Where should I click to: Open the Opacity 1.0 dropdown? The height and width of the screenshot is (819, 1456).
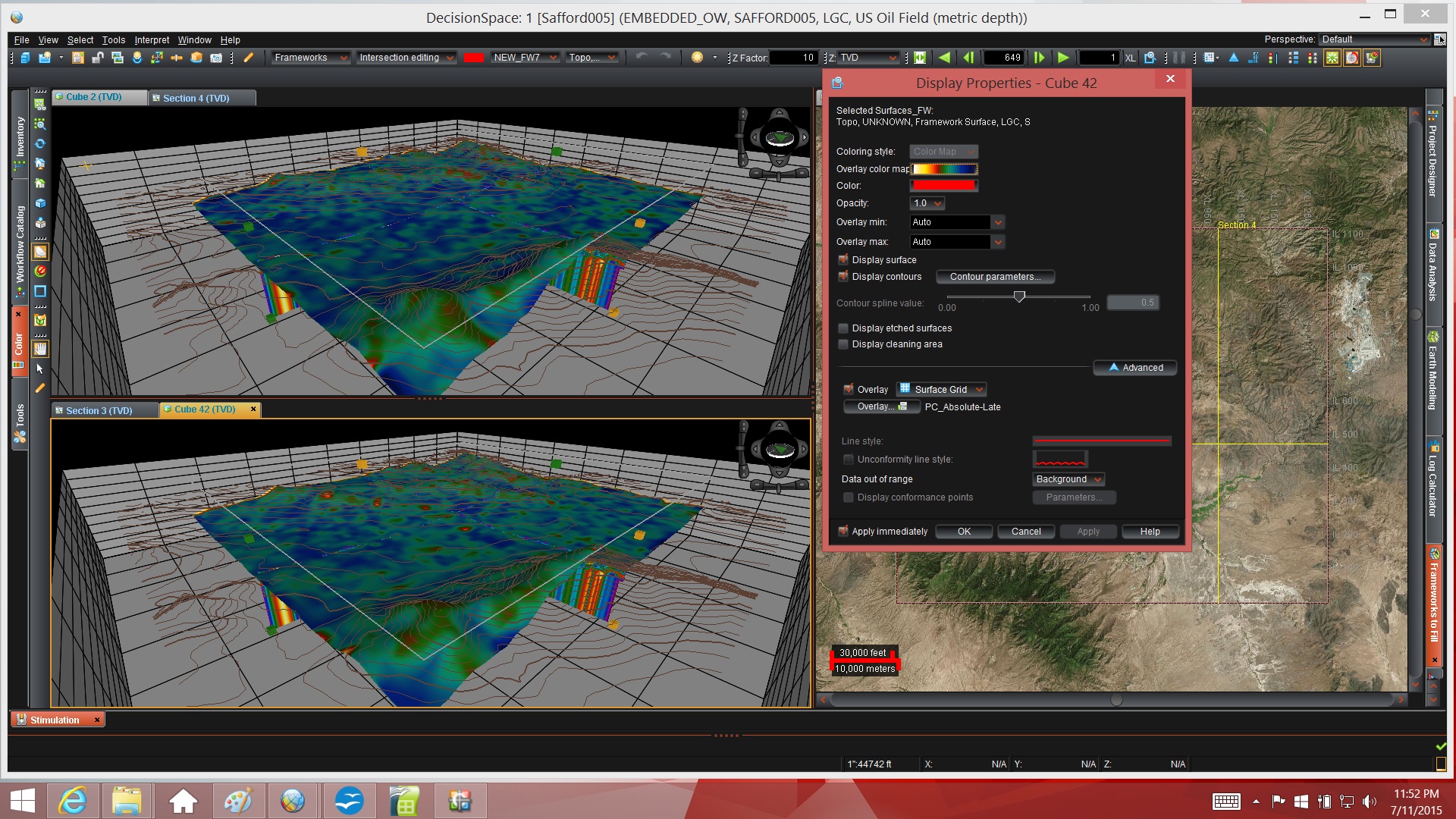[x=927, y=203]
